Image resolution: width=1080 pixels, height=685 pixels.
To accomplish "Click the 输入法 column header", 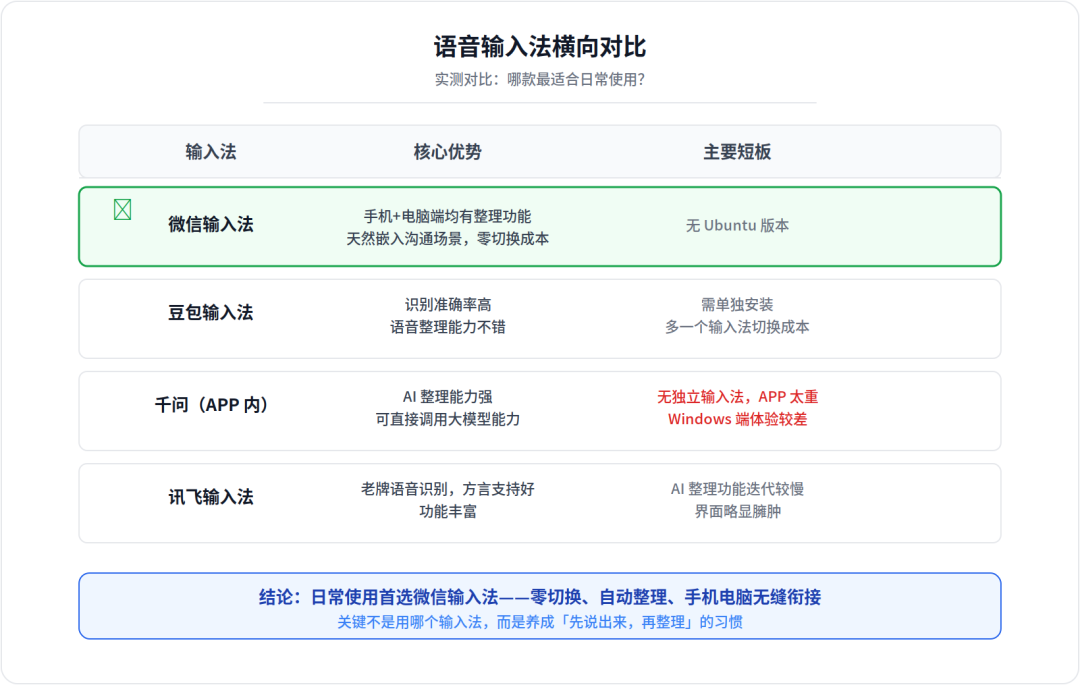I will pos(211,152).
